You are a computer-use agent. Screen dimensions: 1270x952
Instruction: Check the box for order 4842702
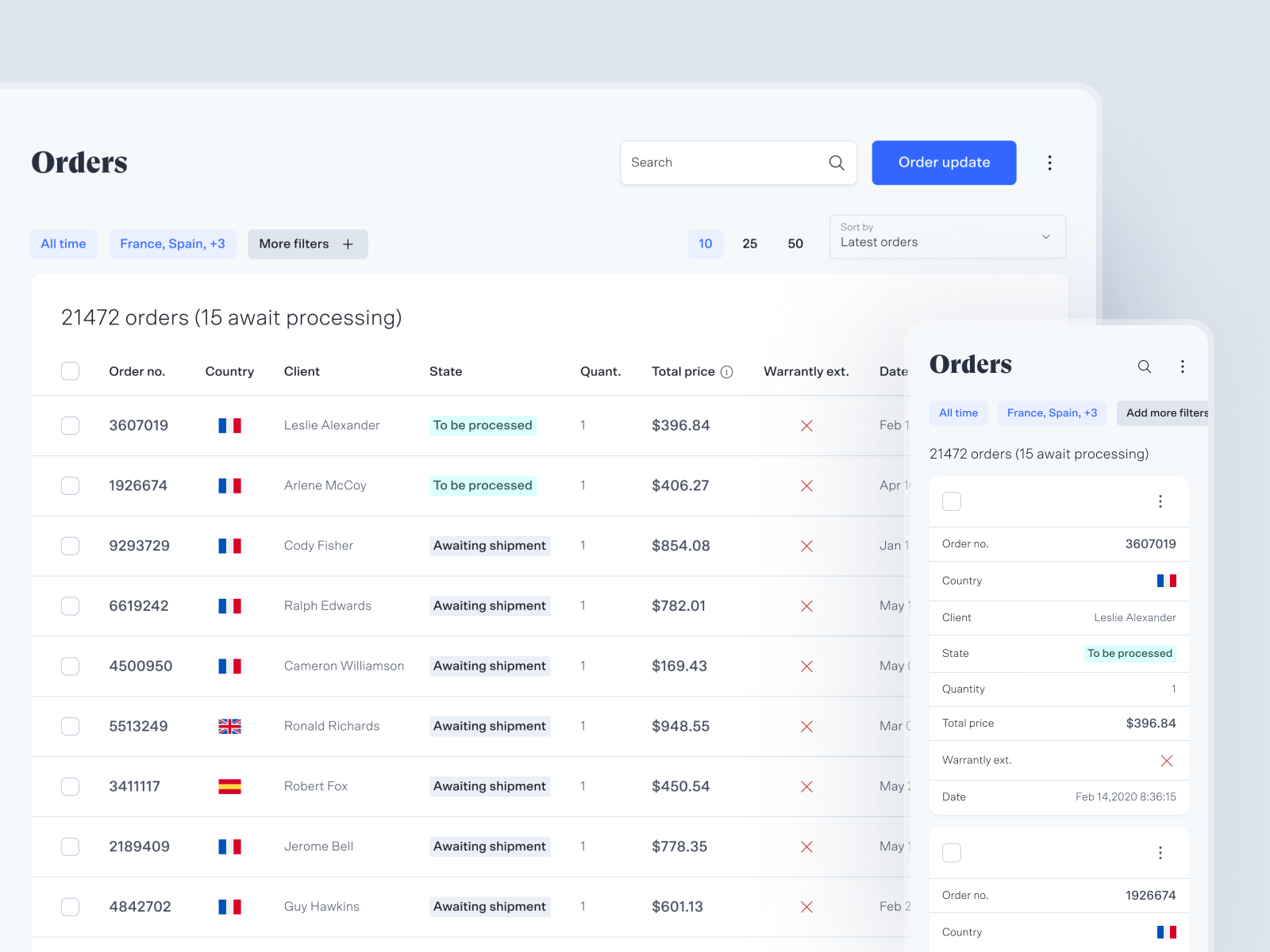click(x=70, y=908)
